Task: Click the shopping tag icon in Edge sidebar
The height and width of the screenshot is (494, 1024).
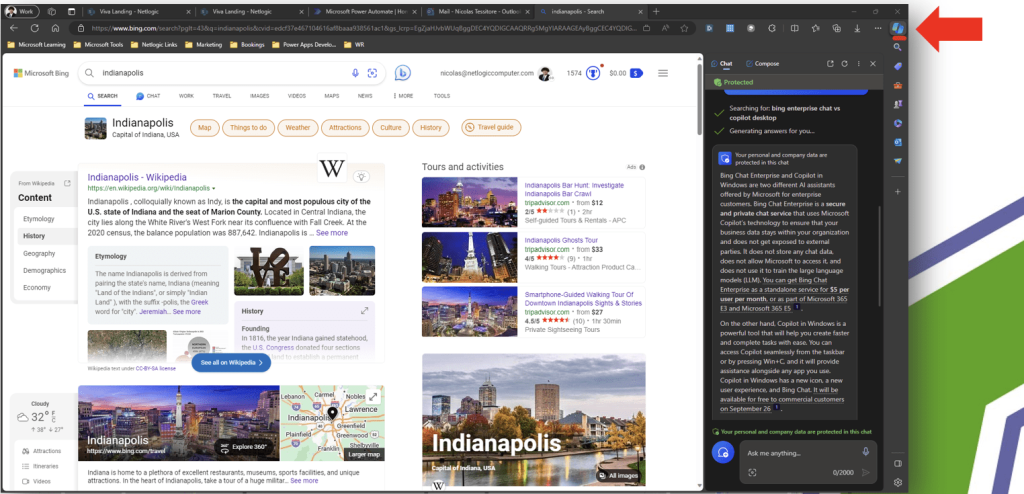Action: point(898,66)
